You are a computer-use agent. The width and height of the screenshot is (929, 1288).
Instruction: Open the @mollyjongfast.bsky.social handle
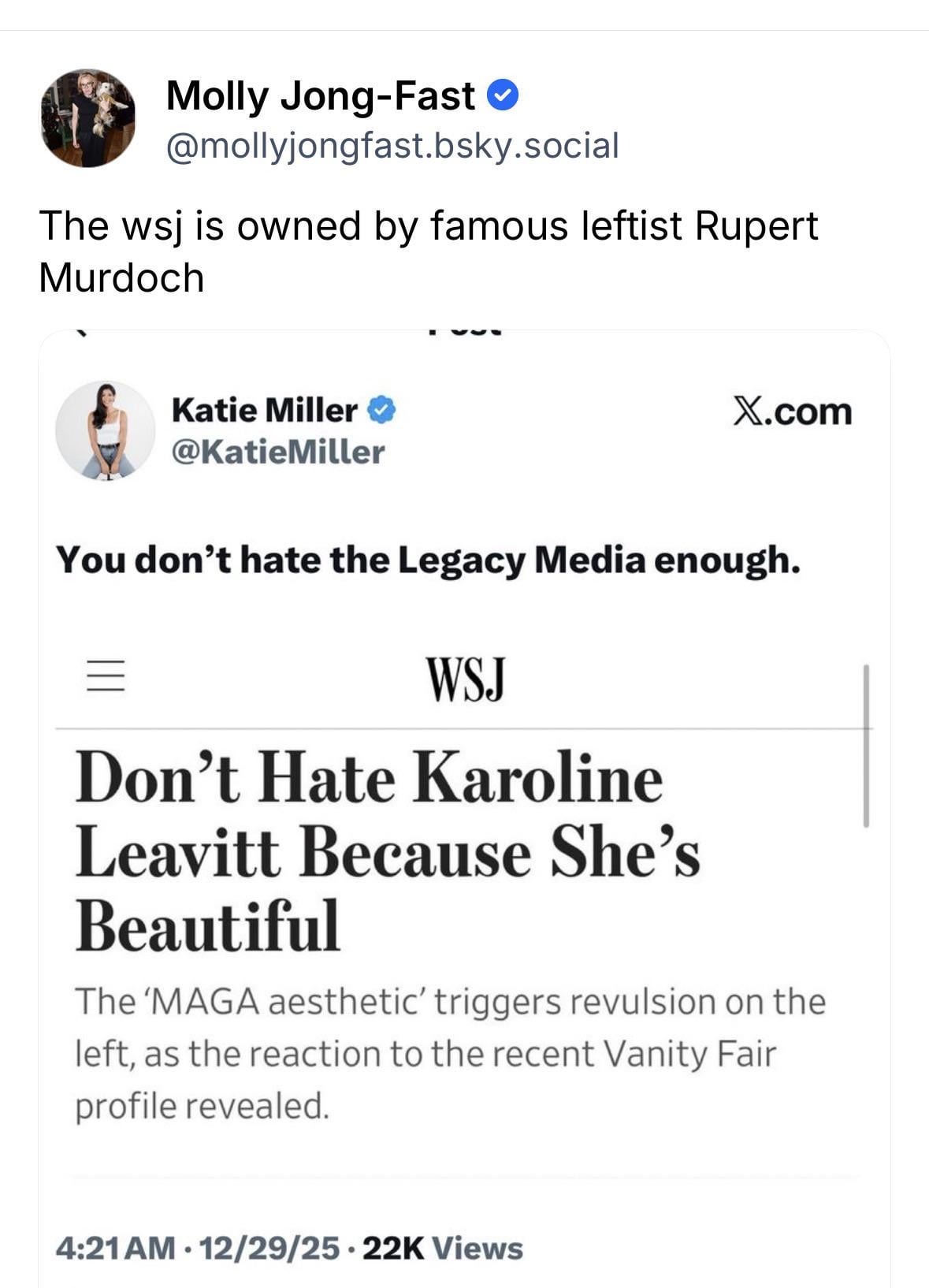392,146
